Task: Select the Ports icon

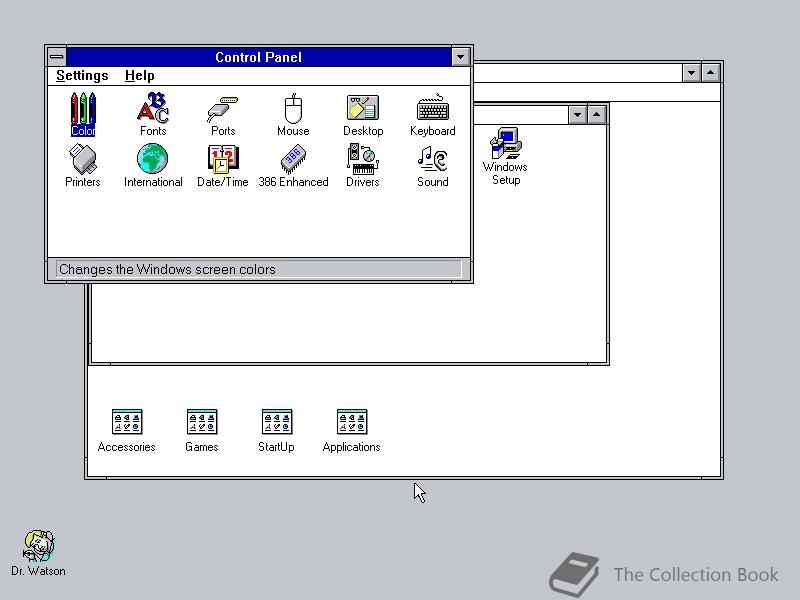Action: click(x=223, y=115)
